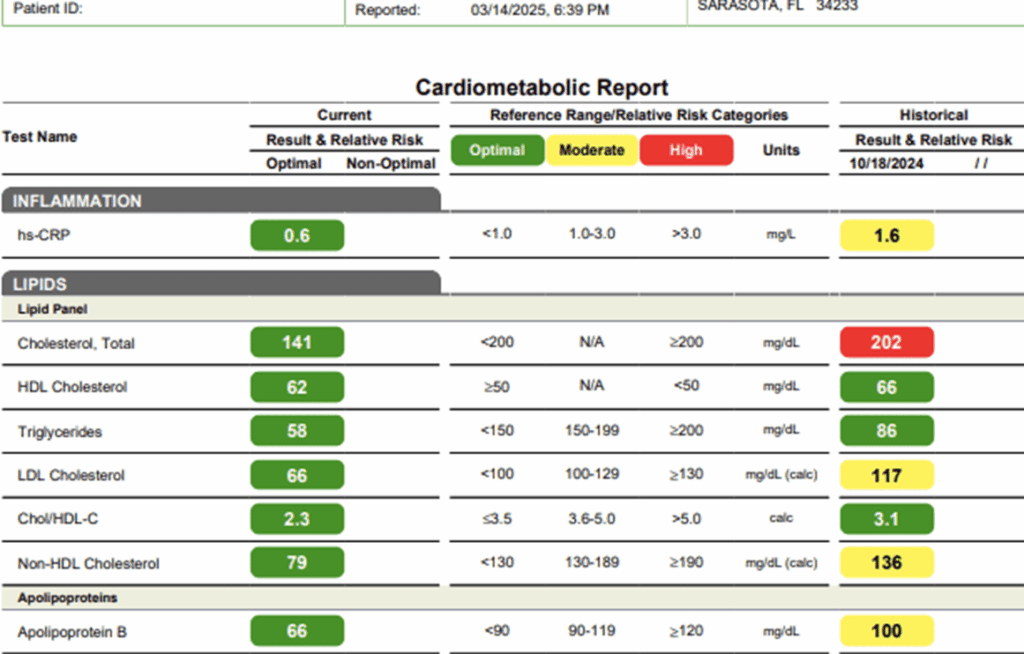Toggle the Moderate risk legend badge
This screenshot has width=1024, height=654.
point(592,150)
